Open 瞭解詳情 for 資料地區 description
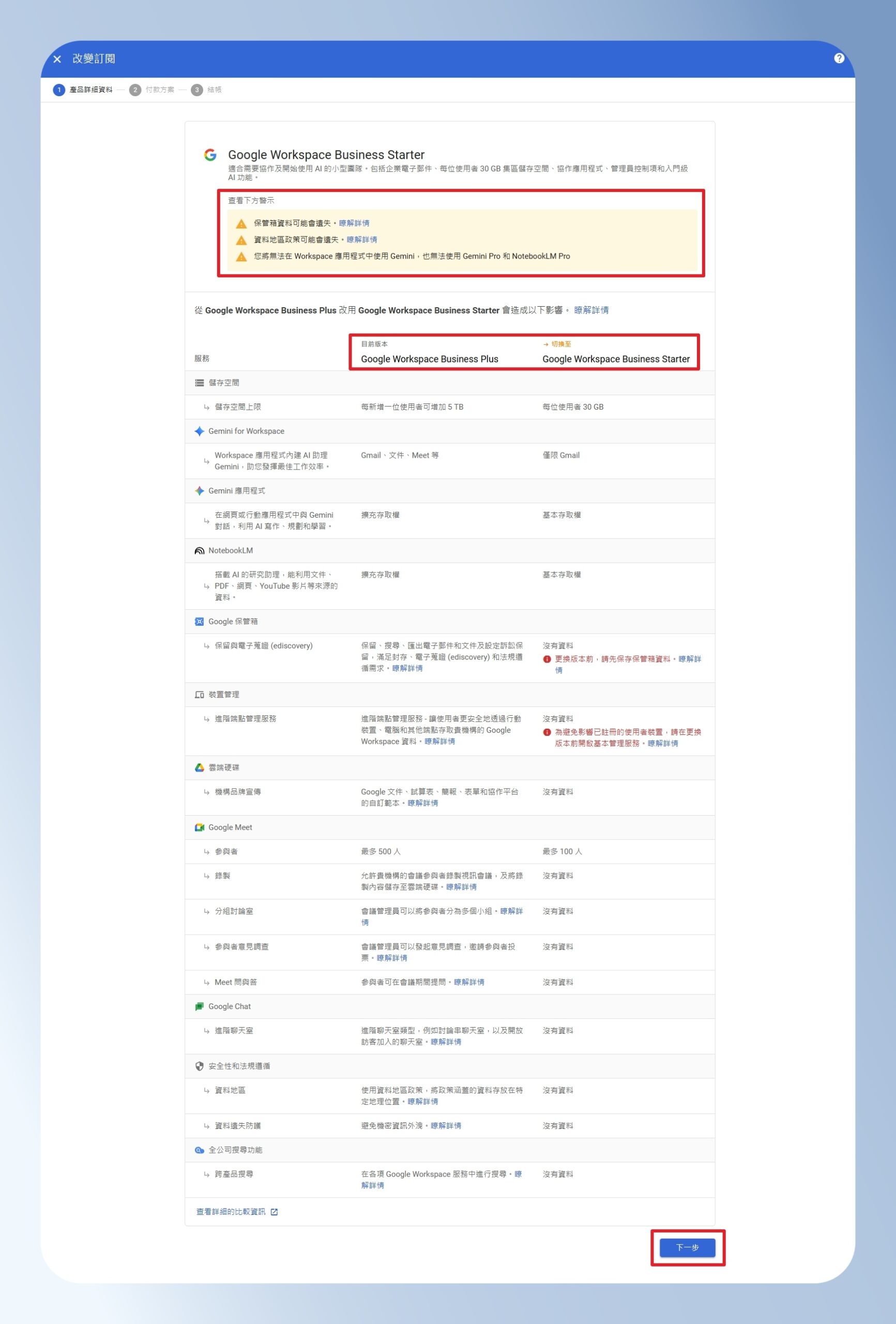896x1324 pixels. 422,1101
